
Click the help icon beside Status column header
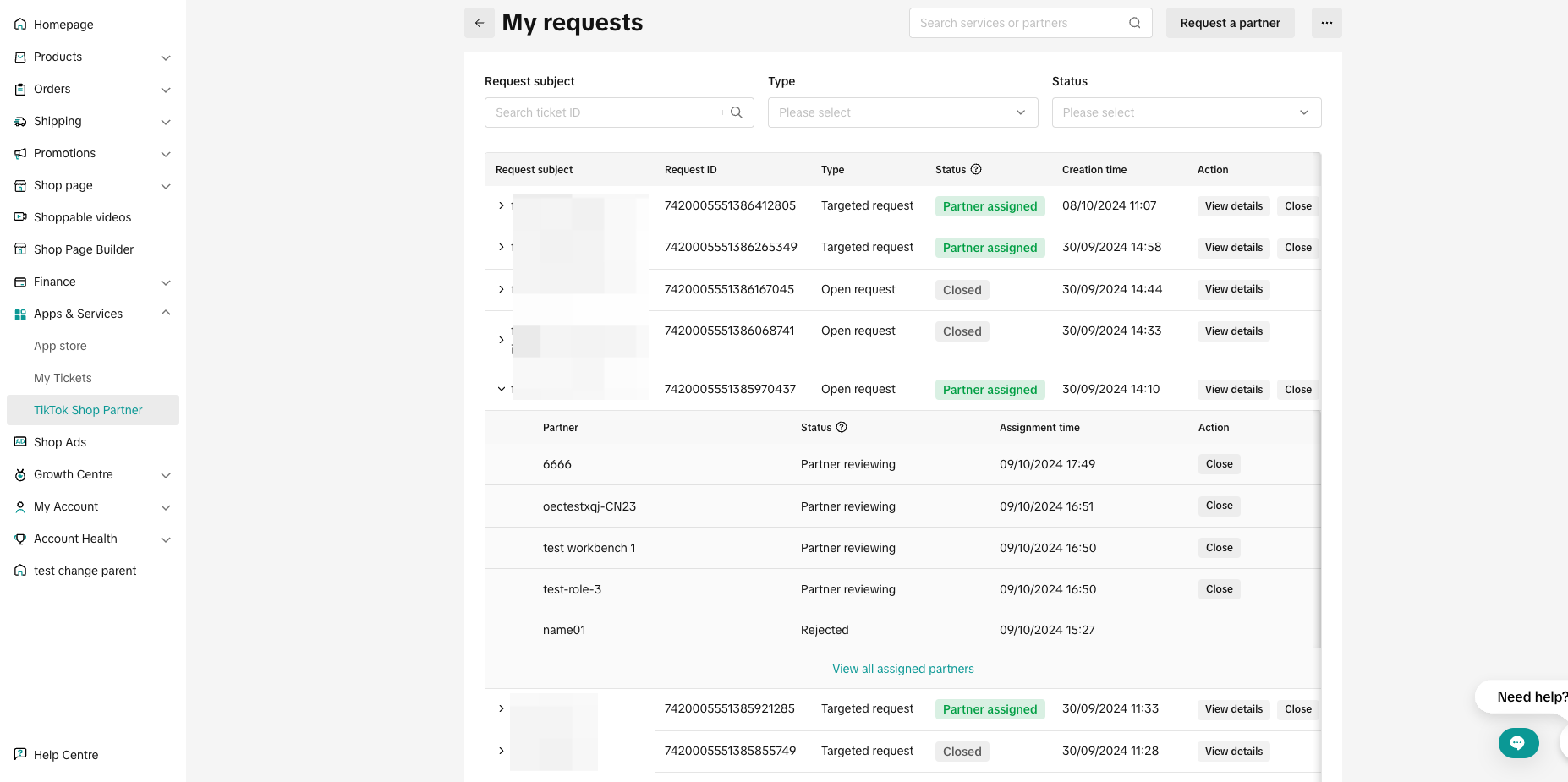[976, 170]
